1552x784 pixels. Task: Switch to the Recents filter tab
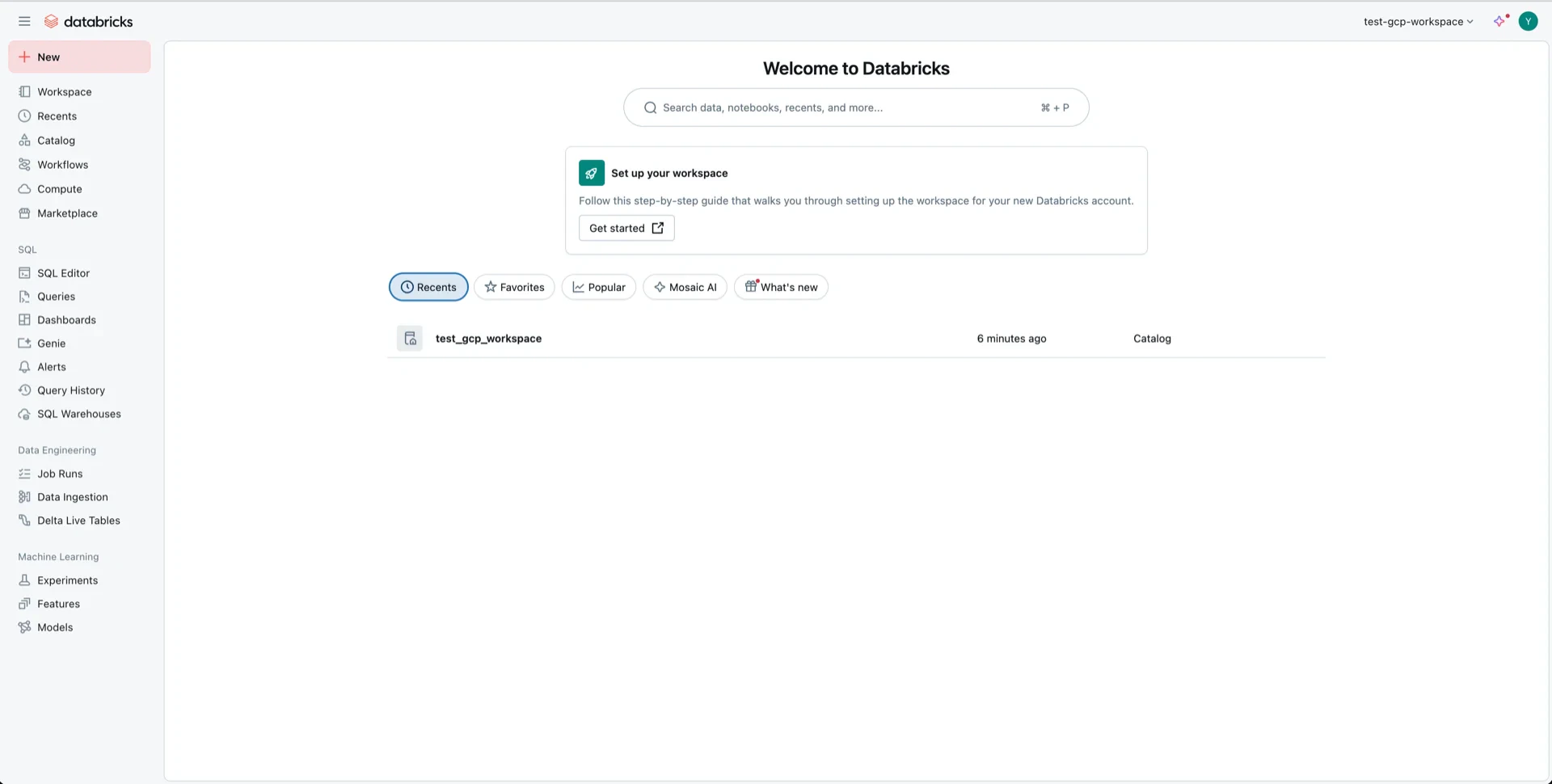point(428,287)
